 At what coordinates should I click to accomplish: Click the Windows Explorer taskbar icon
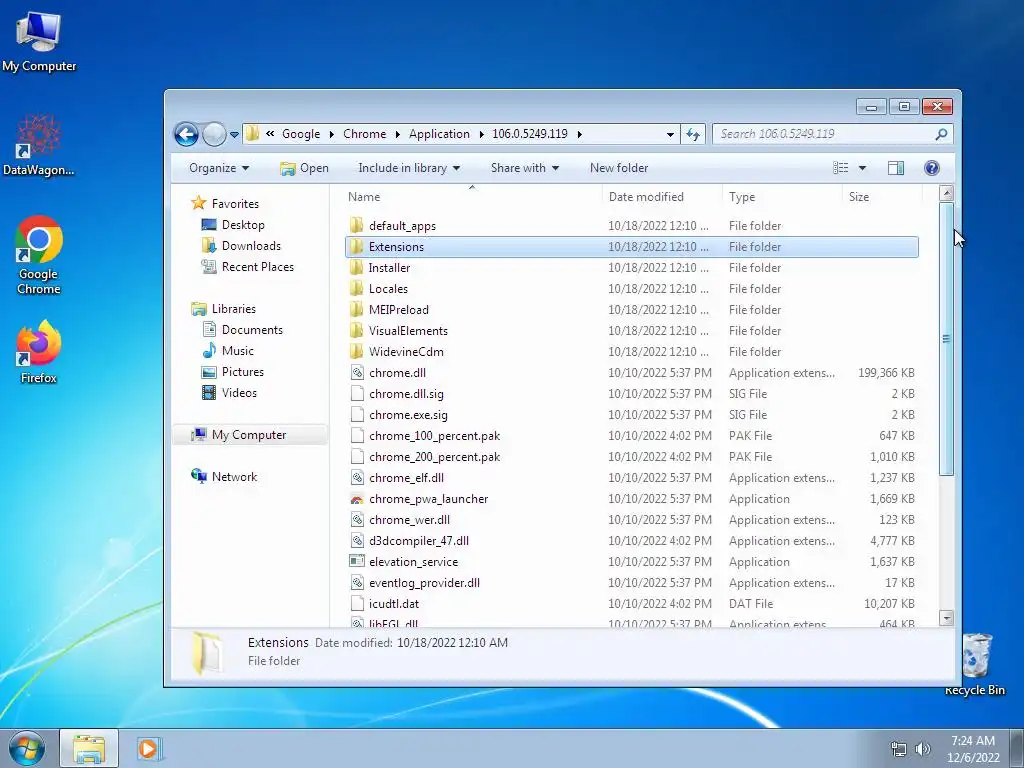(x=89, y=748)
